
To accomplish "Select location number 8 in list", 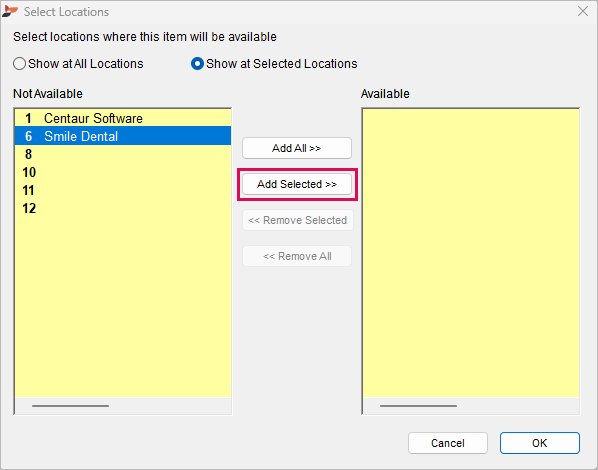I will (x=123, y=154).
